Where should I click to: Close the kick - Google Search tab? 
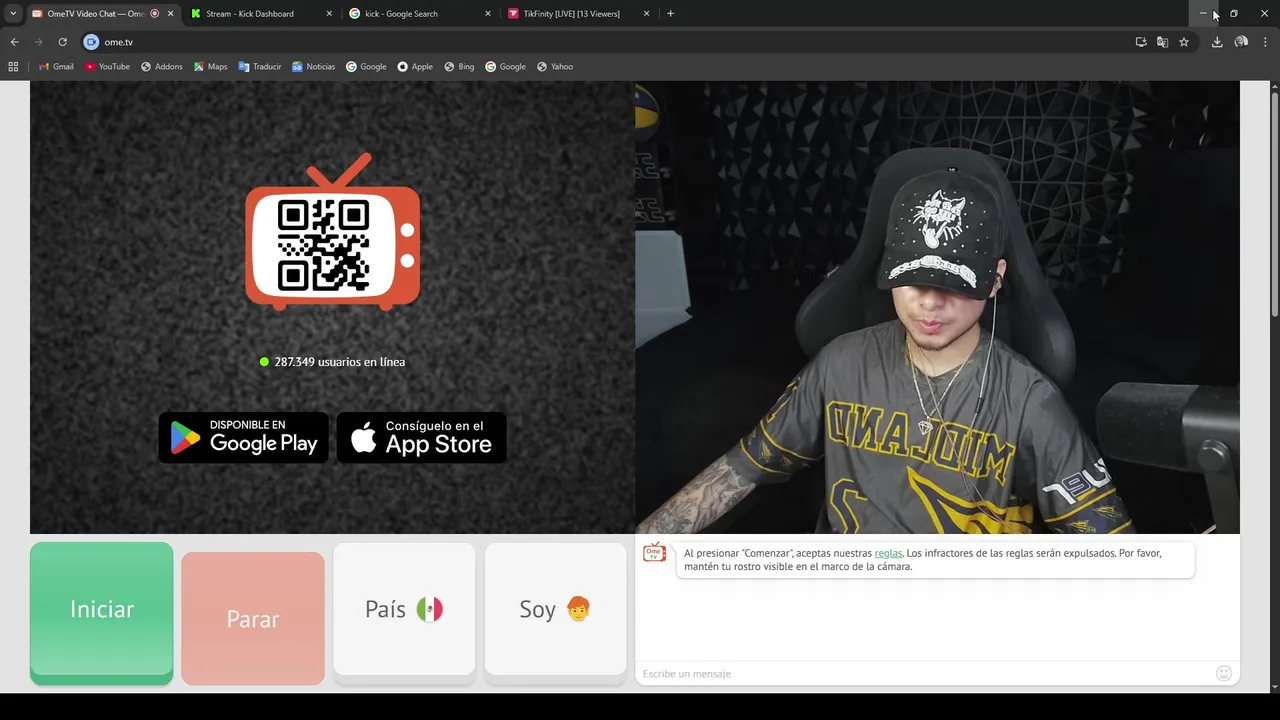pos(488,14)
